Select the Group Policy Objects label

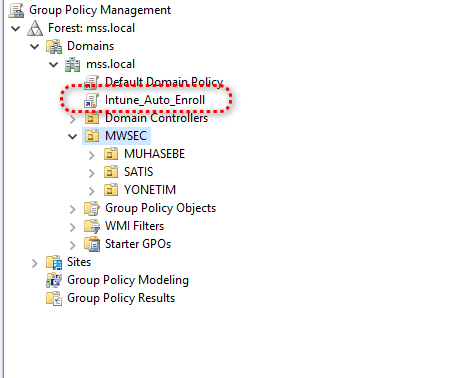click(x=160, y=208)
